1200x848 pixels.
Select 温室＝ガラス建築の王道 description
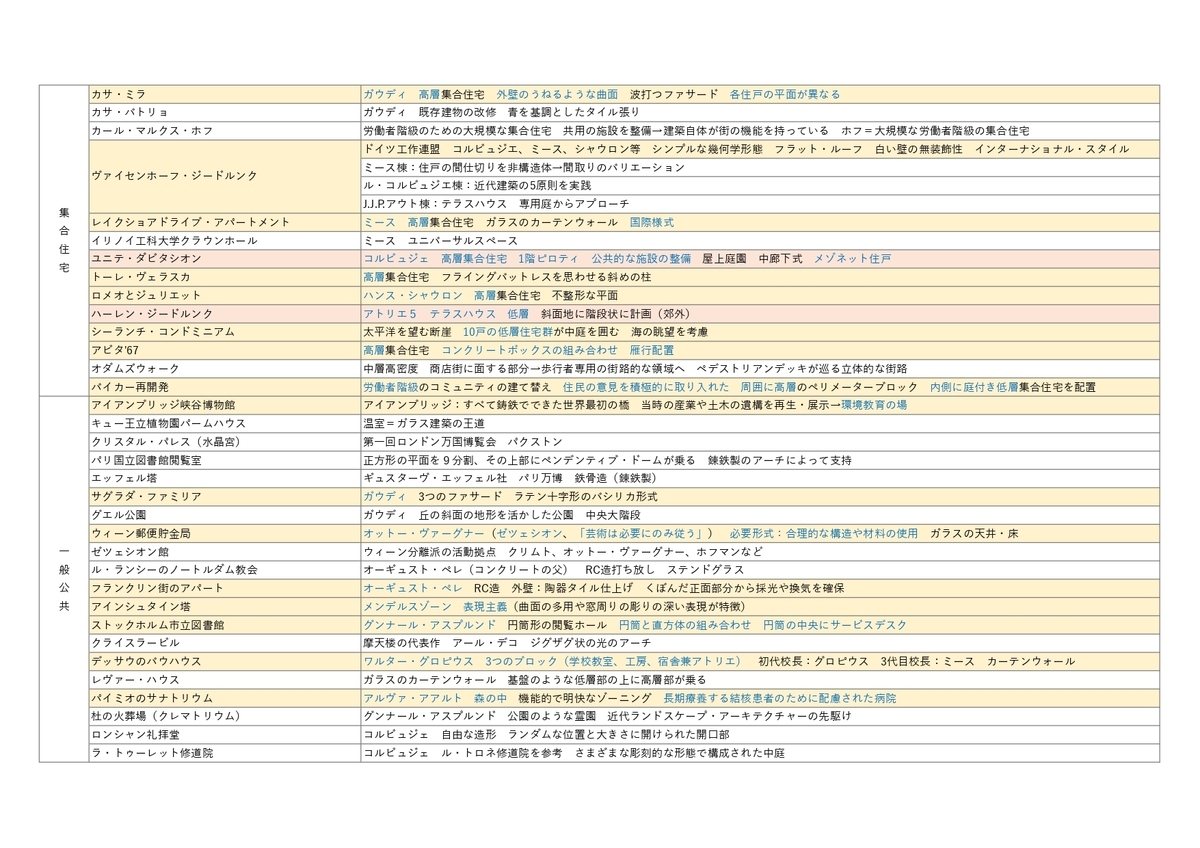point(760,423)
